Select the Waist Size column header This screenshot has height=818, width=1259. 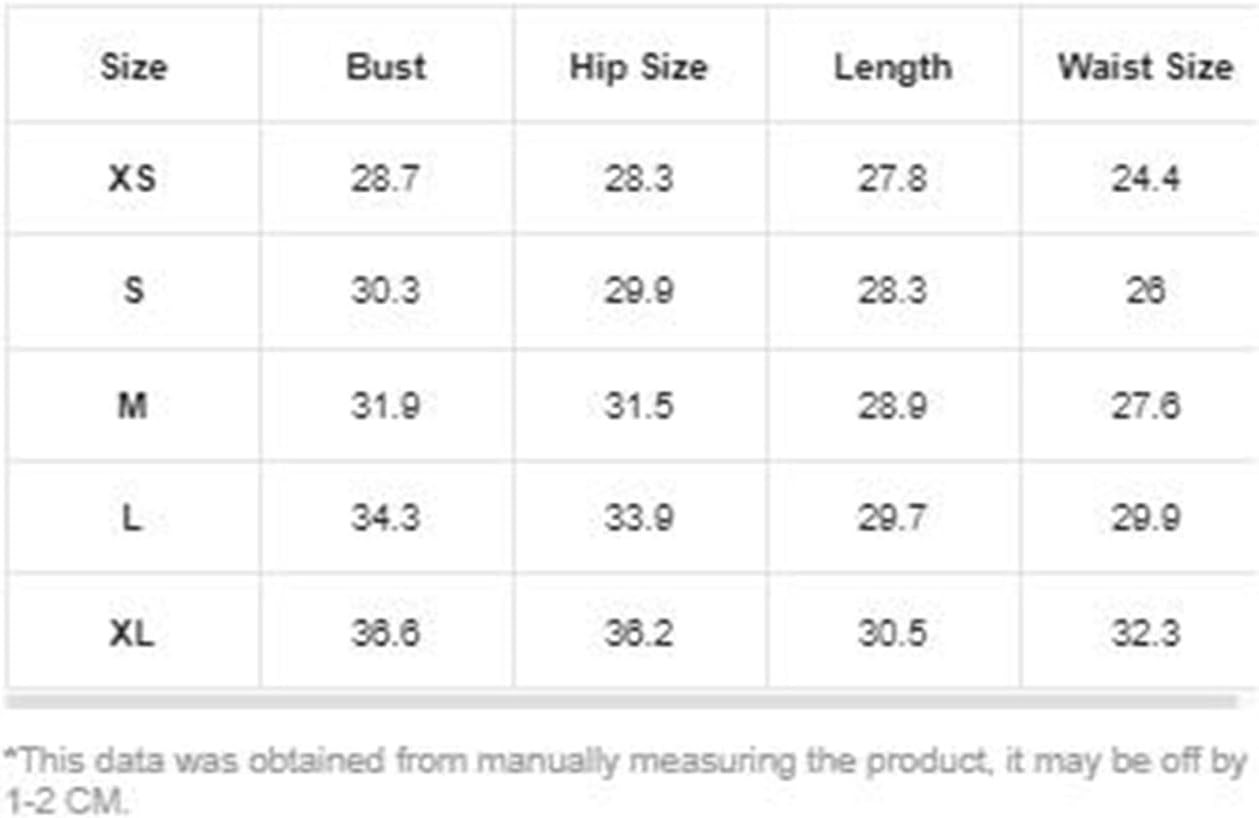click(1146, 67)
